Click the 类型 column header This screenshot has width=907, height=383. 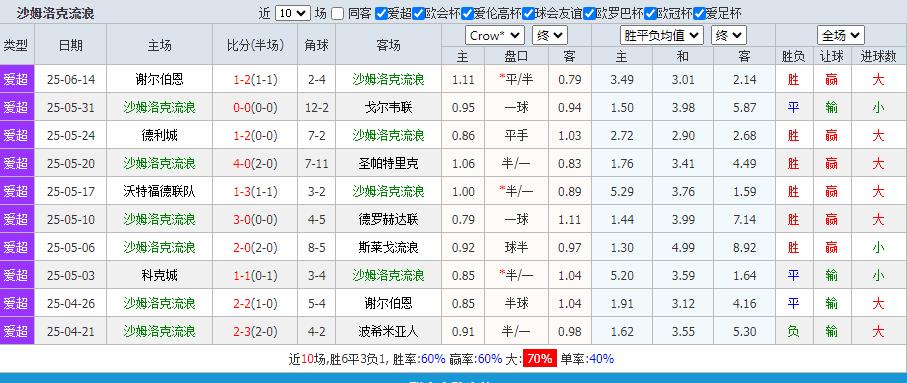coord(17,45)
